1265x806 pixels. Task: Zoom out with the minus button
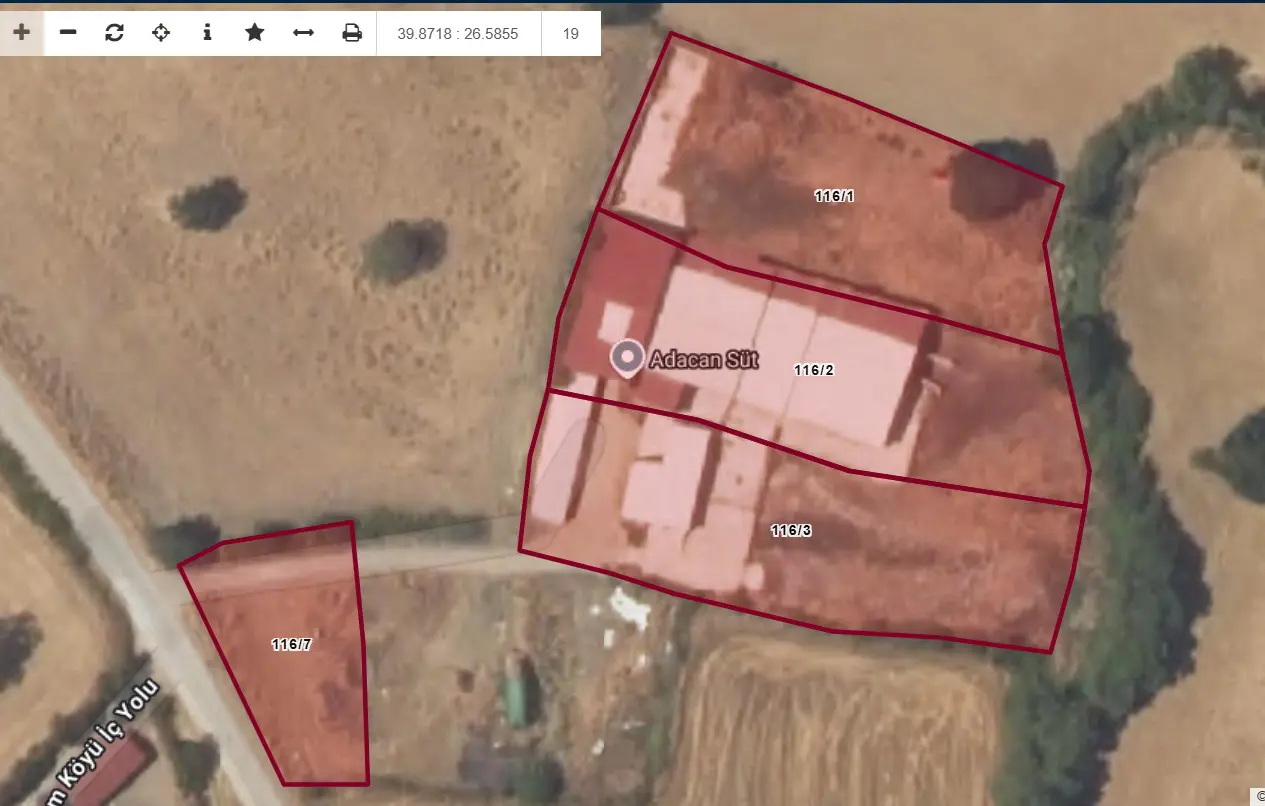(x=68, y=33)
